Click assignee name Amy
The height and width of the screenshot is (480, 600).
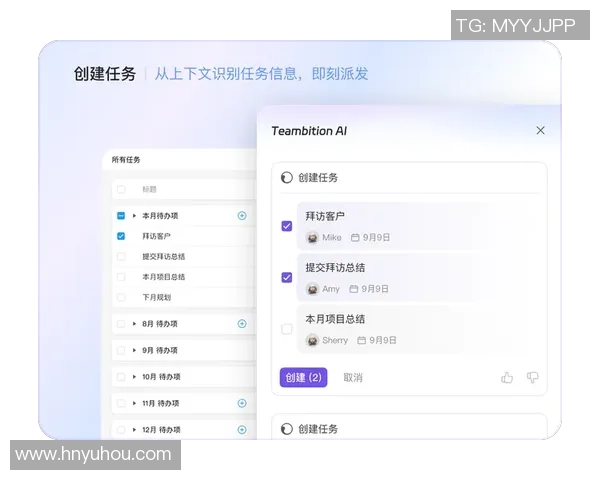(331, 289)
